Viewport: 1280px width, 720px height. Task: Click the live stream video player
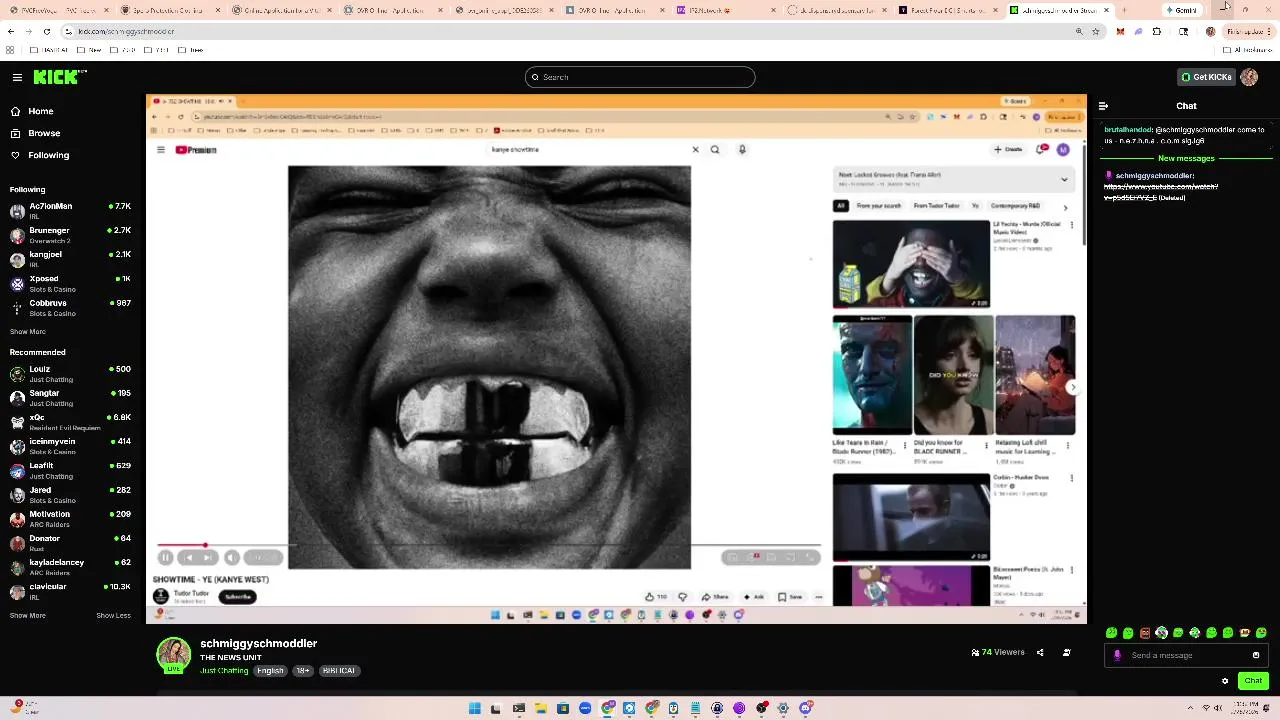616,359
